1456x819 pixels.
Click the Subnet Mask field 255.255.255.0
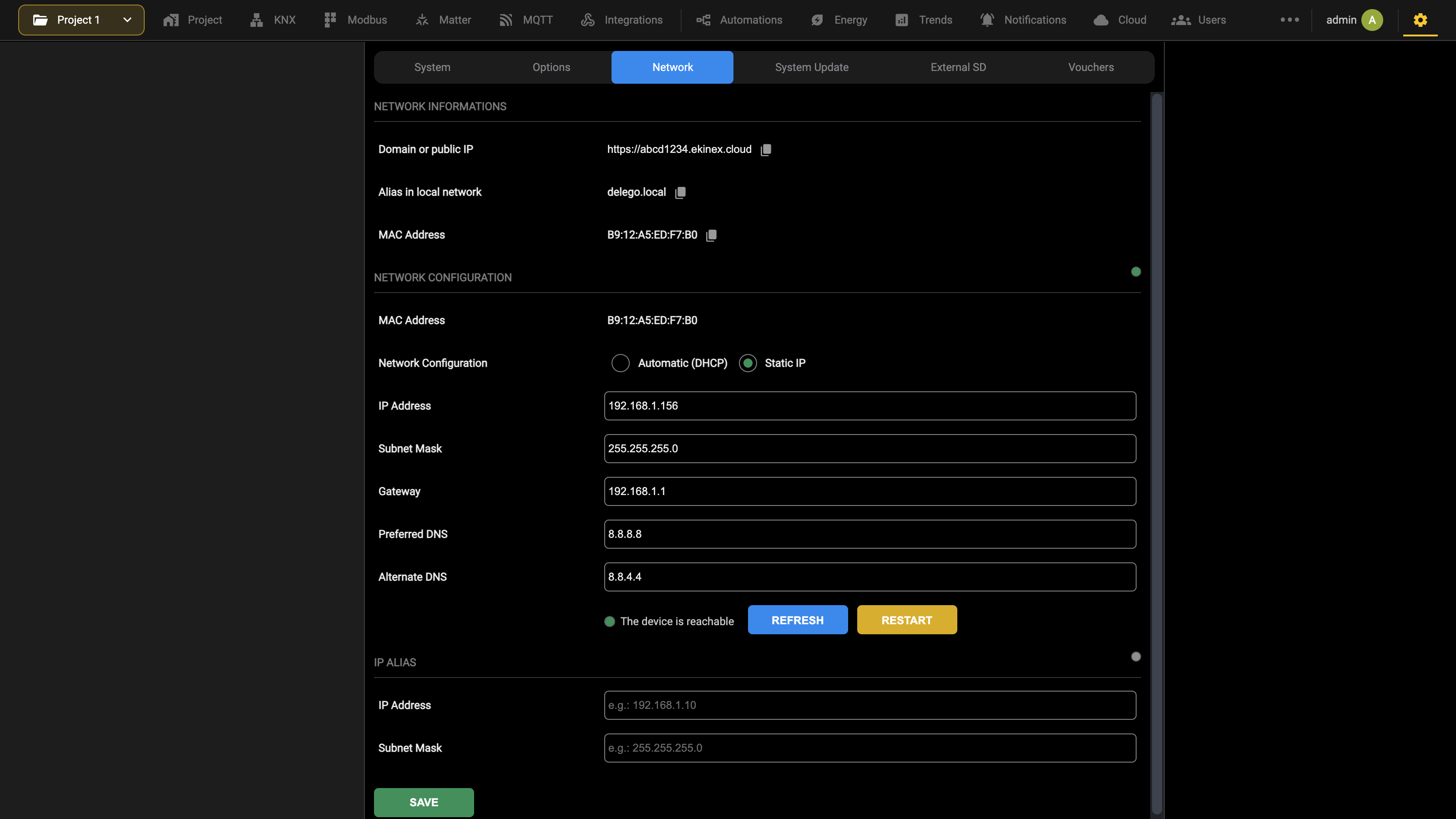tap(870, 449)
